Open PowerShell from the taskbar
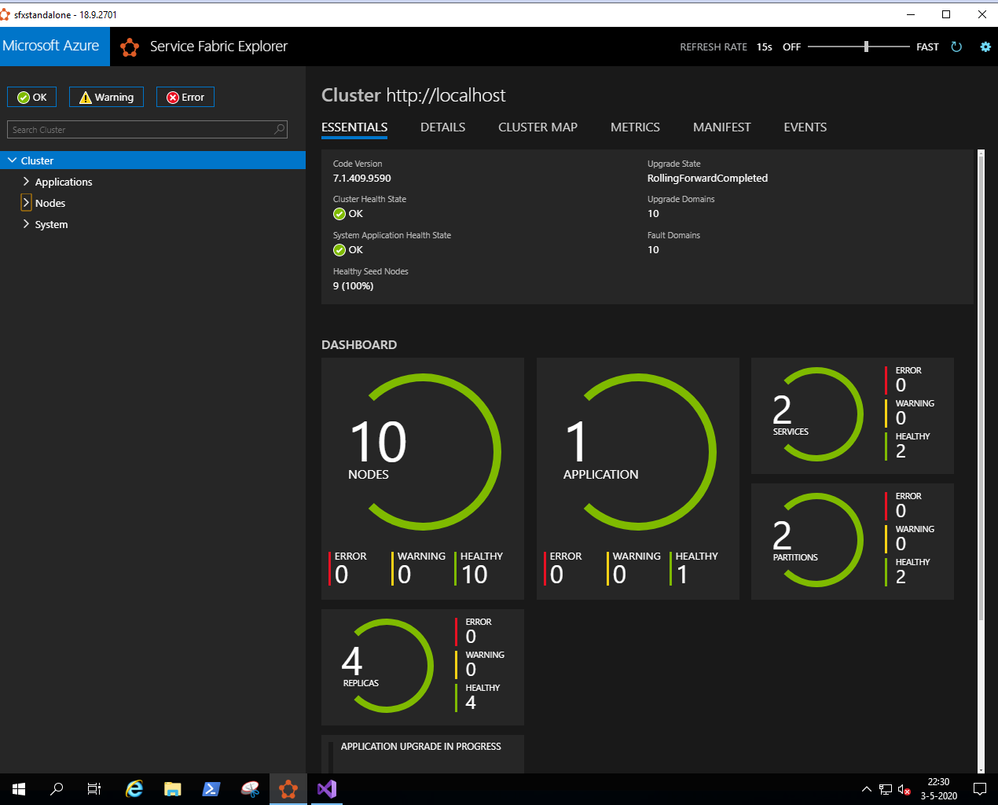Image resolution: width=998 pixels, height=805 pixels. click(211, 789)
